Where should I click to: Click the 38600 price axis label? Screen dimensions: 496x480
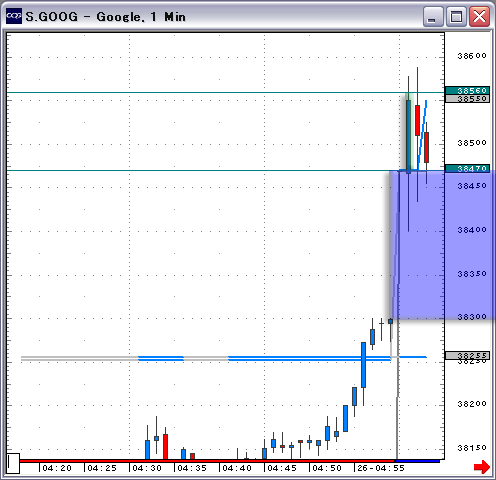[472, 56]
